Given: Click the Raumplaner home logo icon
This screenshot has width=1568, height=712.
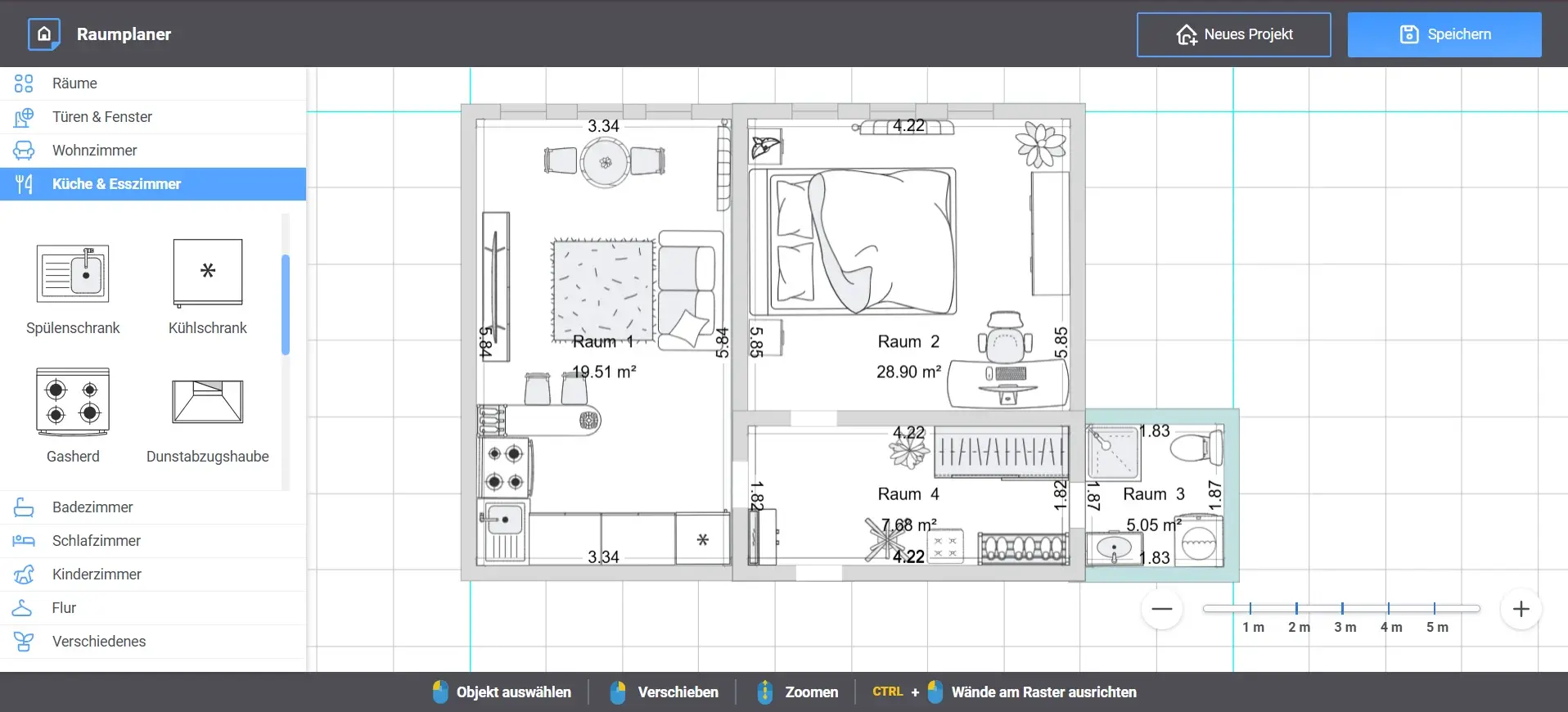Looking at the screenshot, I should [x=44, y=34].
